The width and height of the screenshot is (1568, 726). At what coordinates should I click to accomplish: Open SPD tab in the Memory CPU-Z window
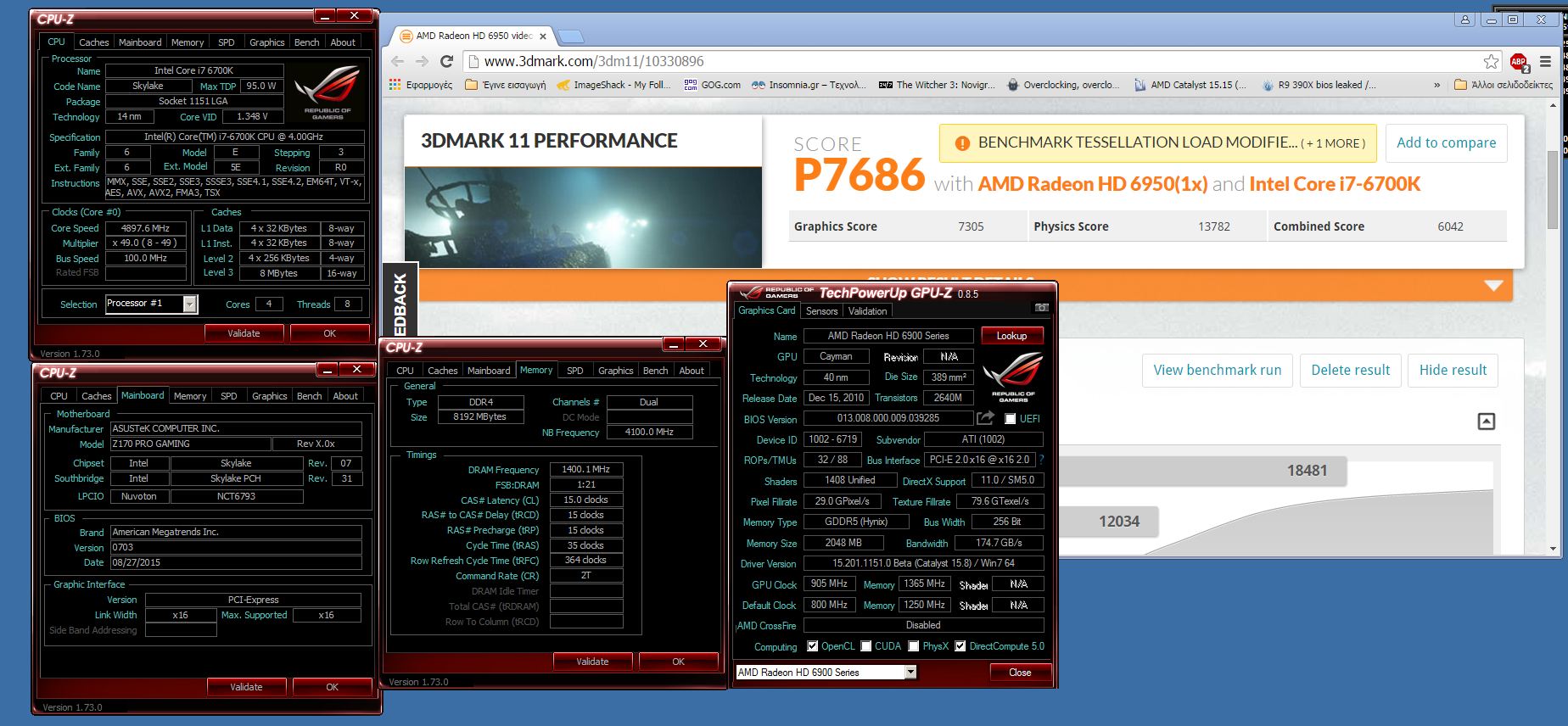[574, 371]
